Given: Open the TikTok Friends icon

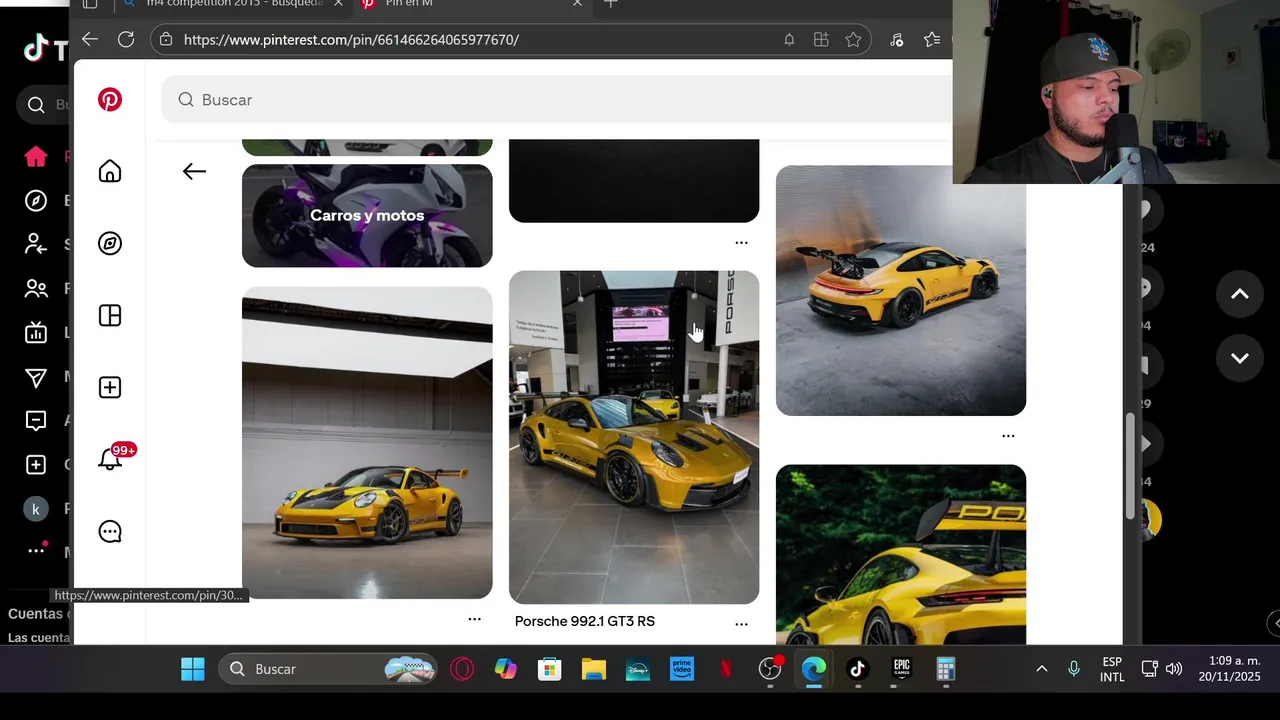Looking at the screenshot, I should [x=36, y=289].
